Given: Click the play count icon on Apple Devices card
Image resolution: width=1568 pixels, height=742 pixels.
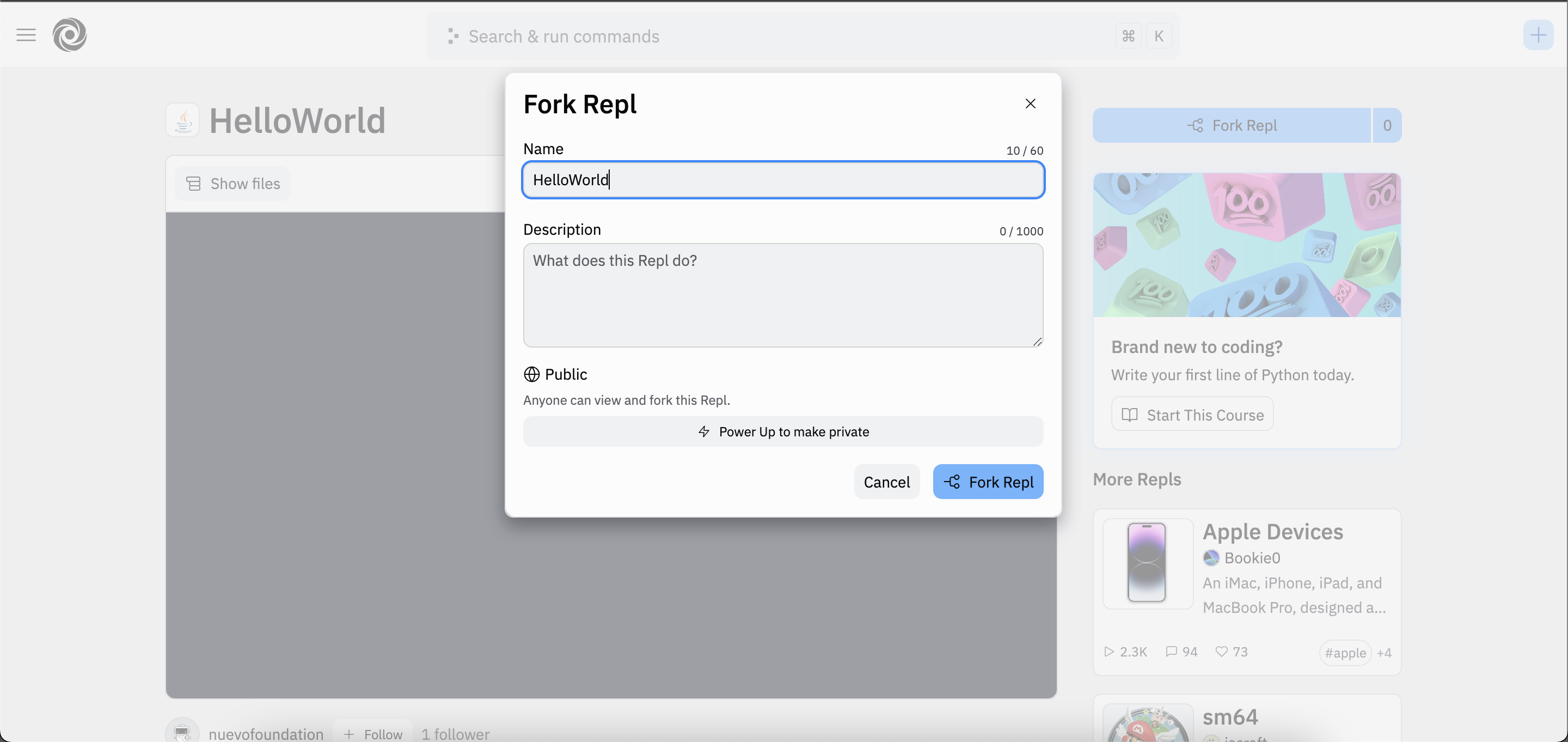Looking at the screenshot, I should click(x=1108, y=651).
